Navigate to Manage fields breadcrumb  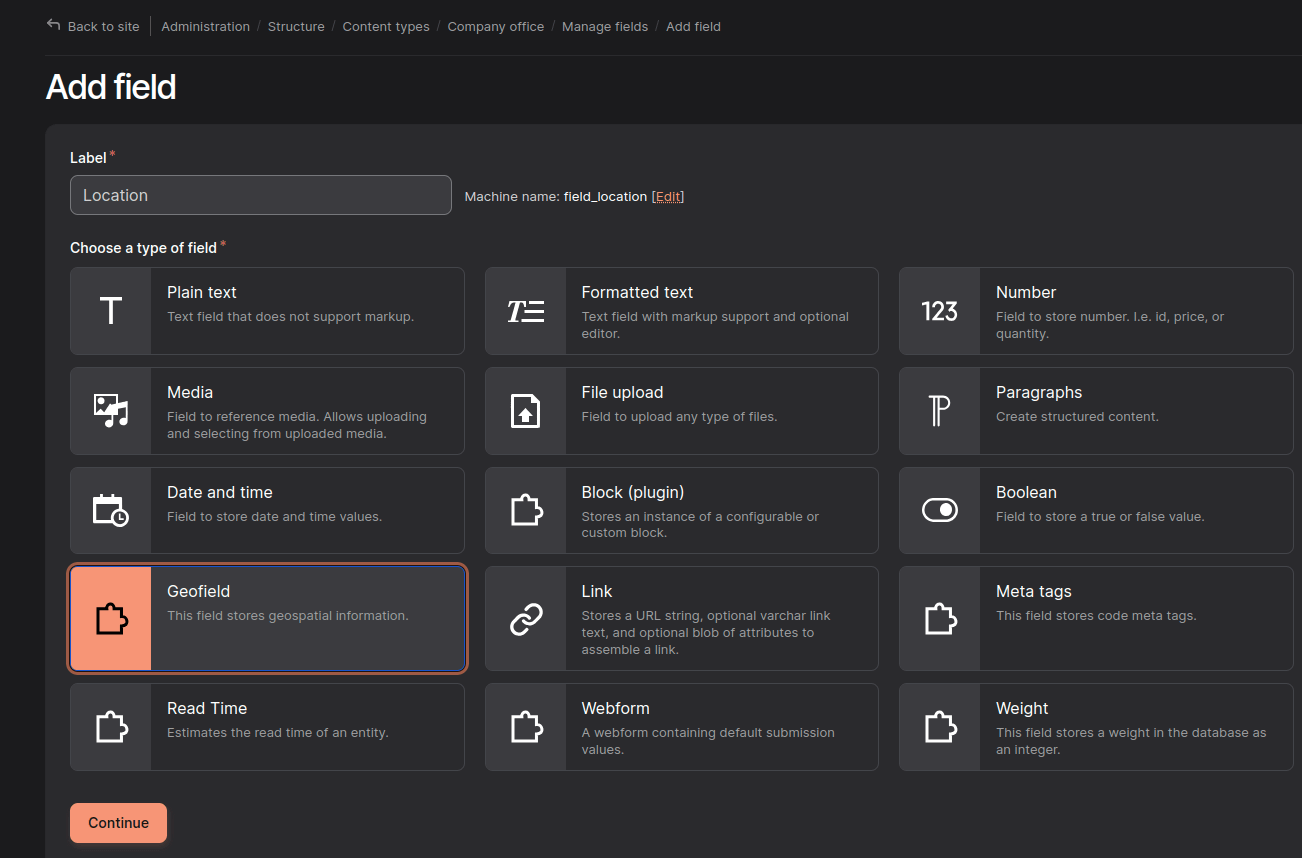point(605,27)
